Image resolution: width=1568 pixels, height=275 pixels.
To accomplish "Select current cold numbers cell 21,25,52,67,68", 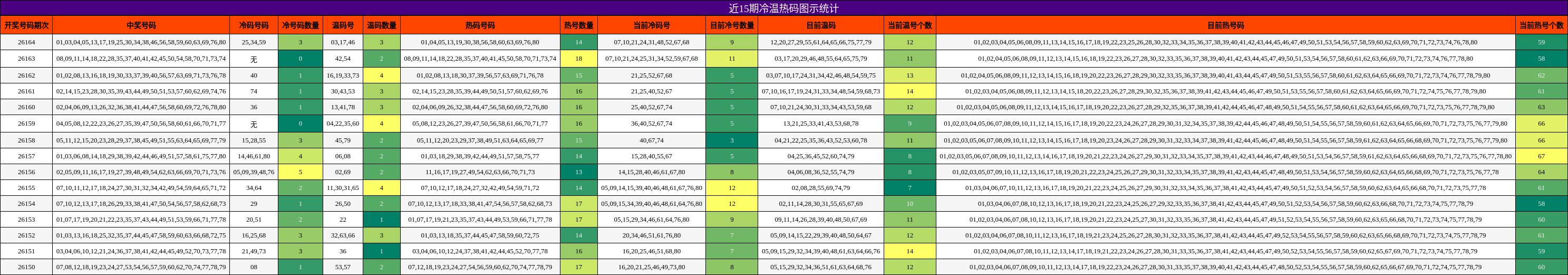I will pos(651,75).
